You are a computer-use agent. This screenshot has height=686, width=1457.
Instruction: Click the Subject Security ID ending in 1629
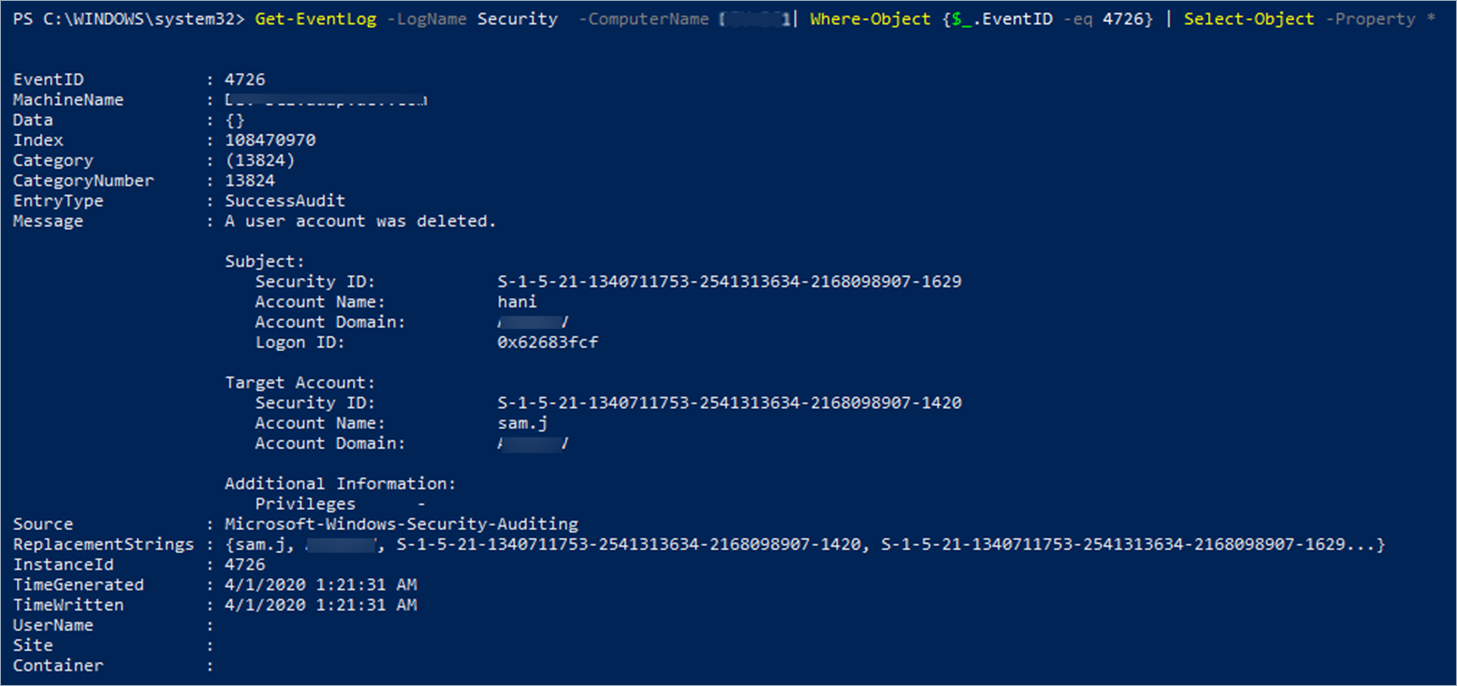(729, 282)
